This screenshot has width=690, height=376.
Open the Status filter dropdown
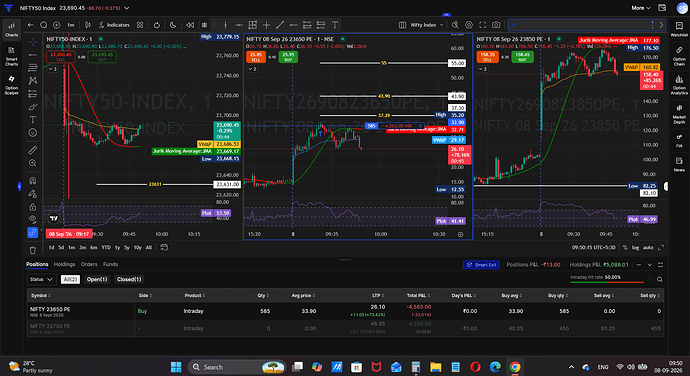(41, 279)
